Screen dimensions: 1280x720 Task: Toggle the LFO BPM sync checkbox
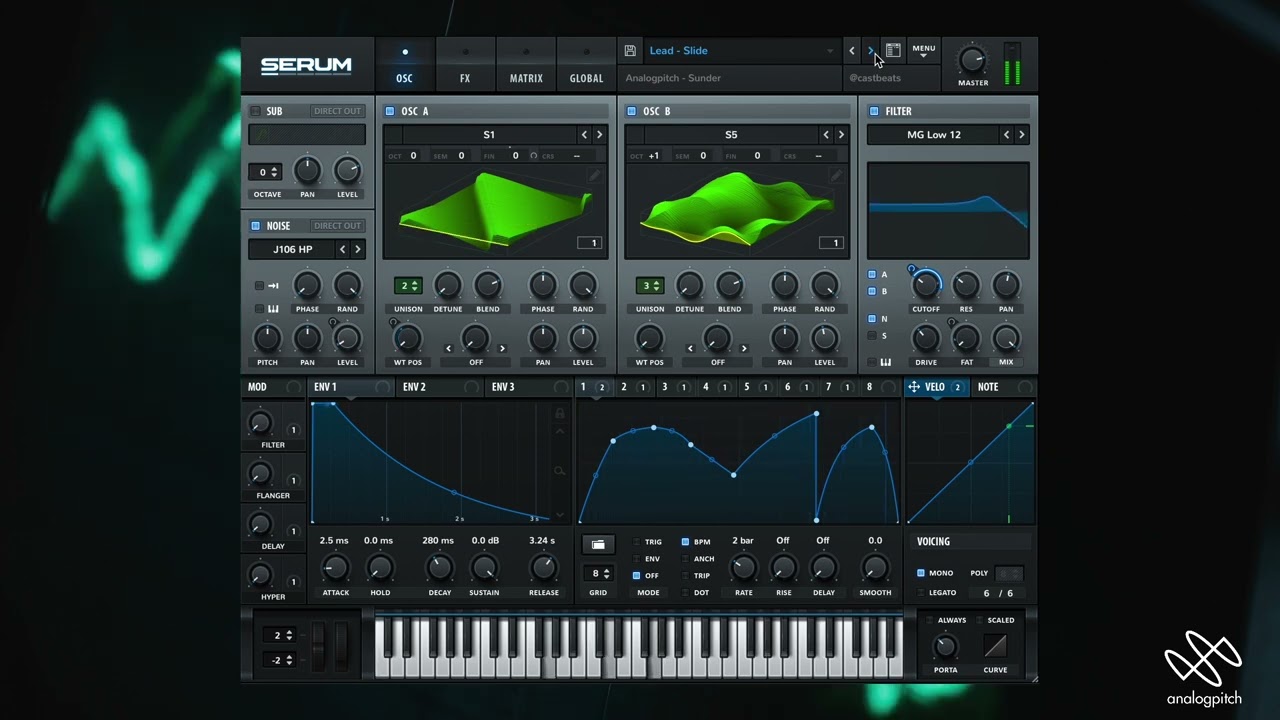(x=685, y=542)
